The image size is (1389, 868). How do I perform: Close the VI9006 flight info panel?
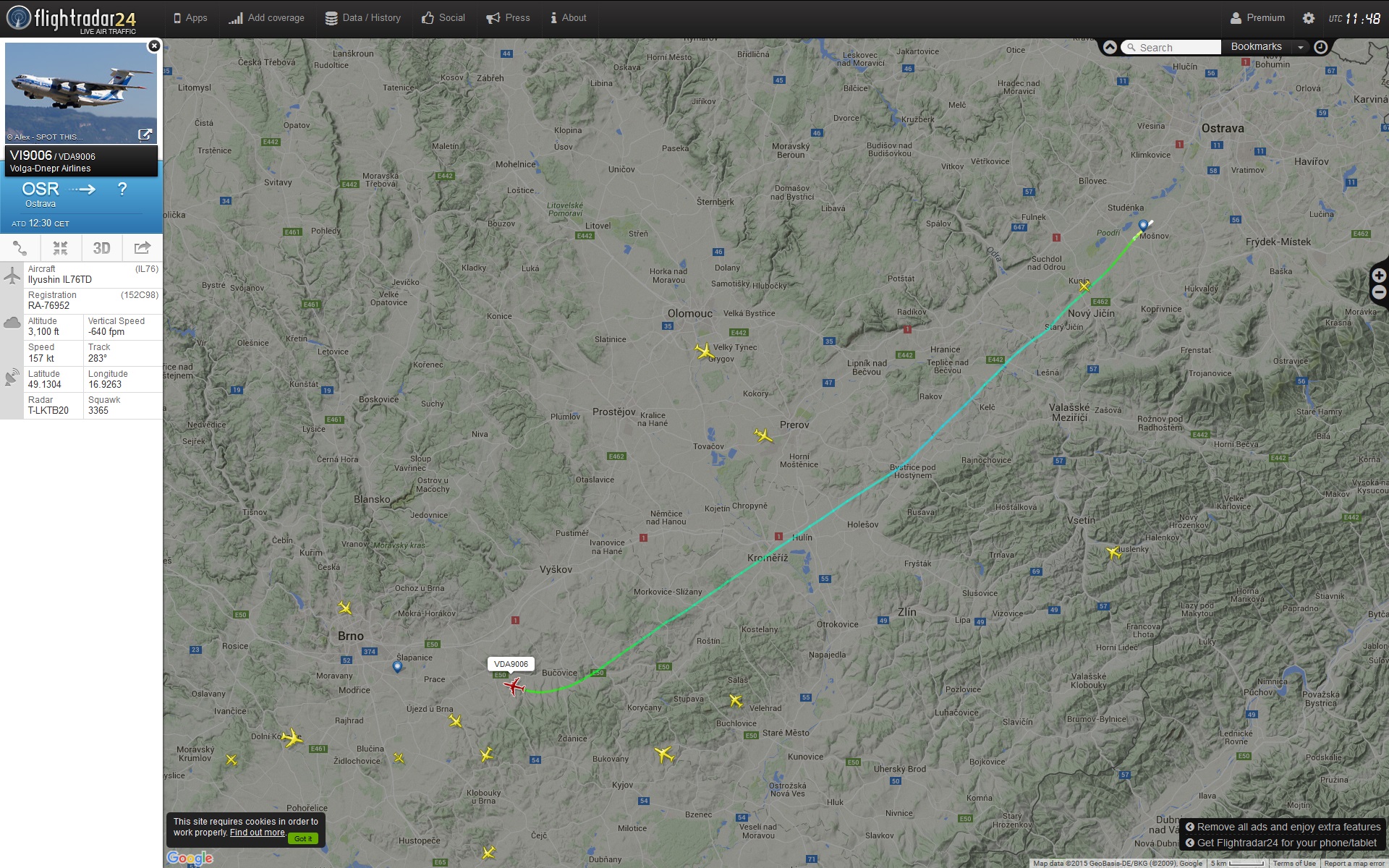tap(153, 46)
